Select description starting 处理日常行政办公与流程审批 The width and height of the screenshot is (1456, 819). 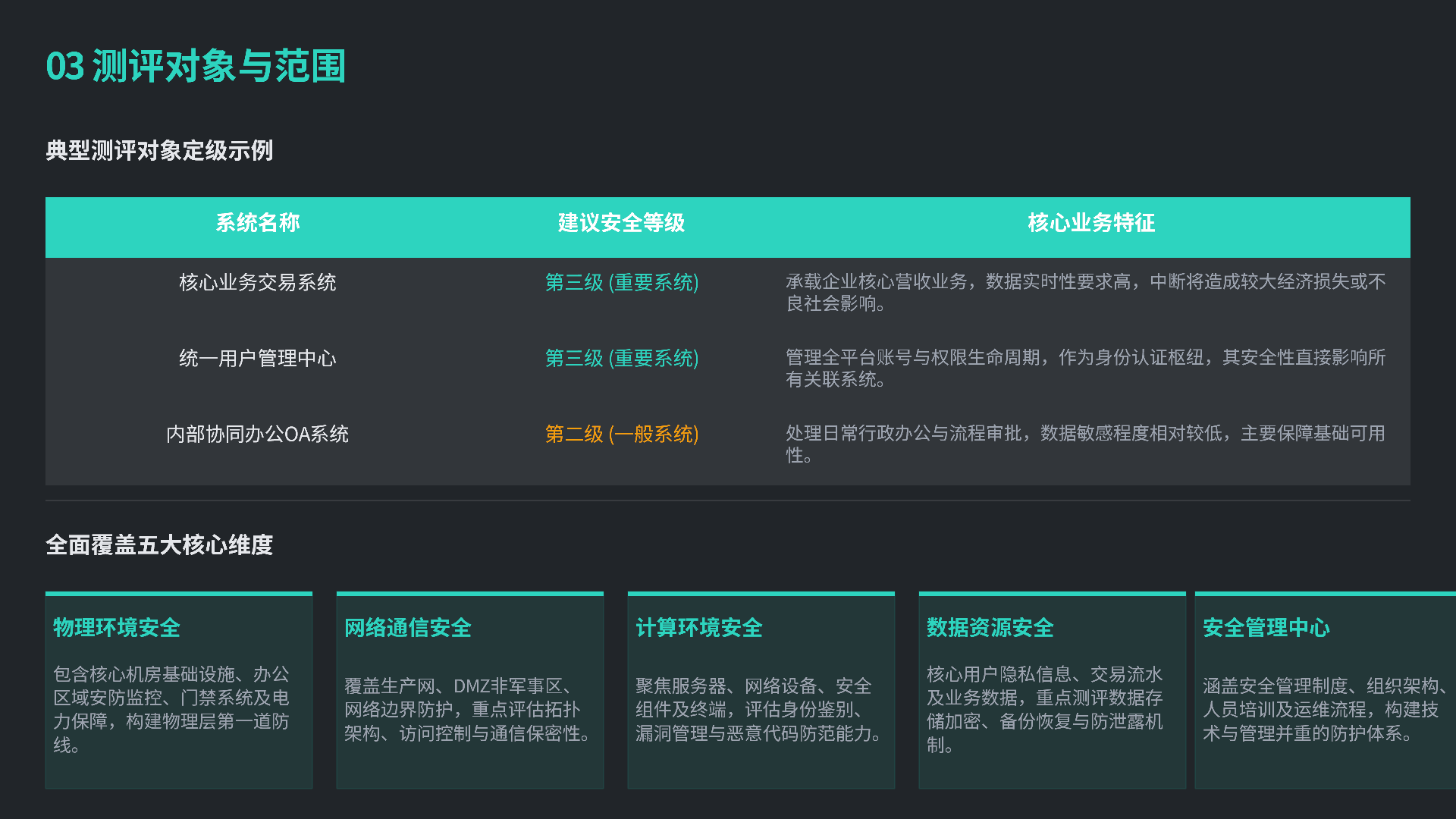1086,444
